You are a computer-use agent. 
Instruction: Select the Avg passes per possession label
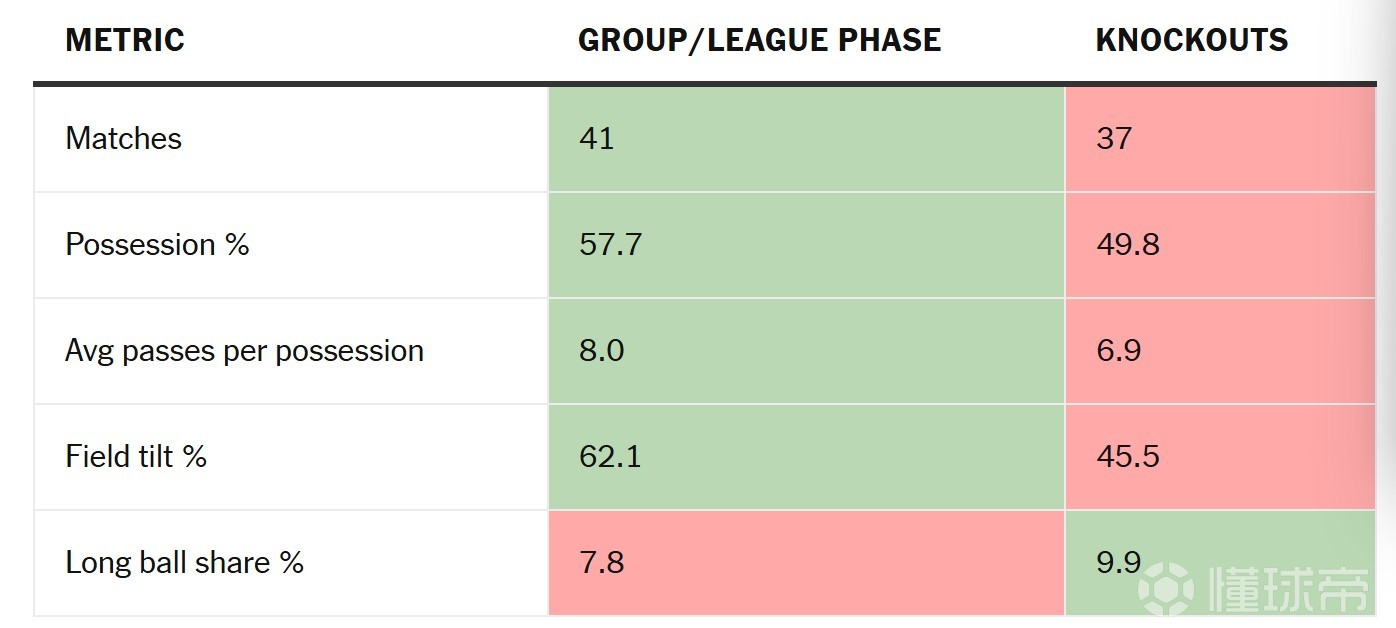(244, 351)
